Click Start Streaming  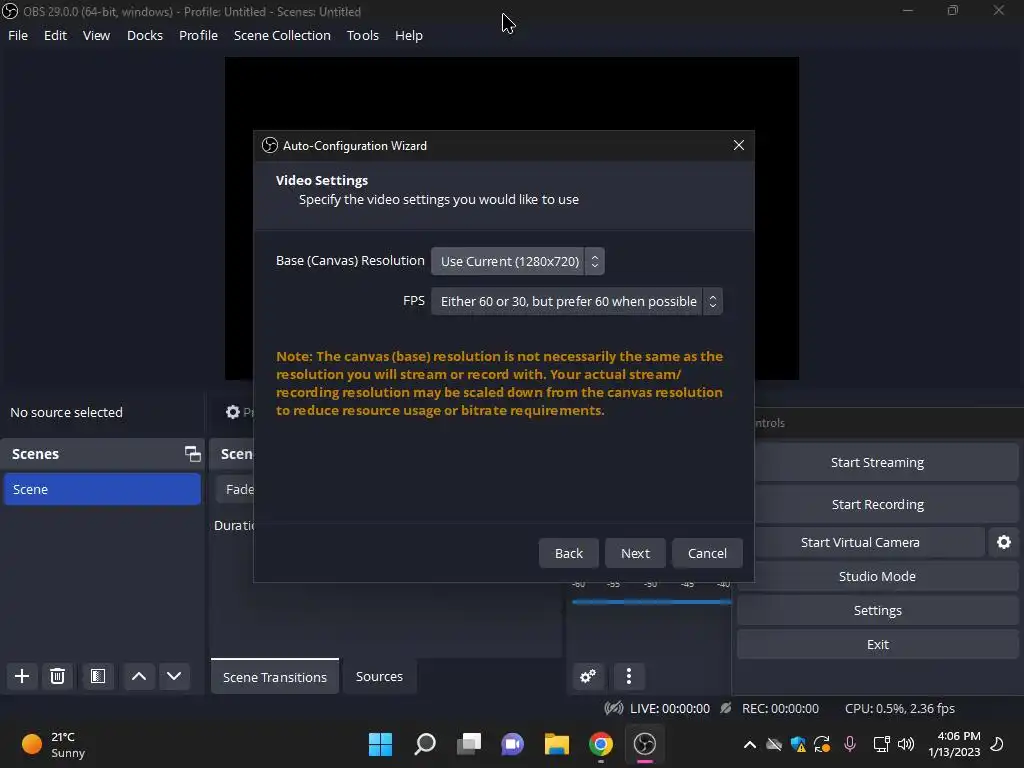878,462
